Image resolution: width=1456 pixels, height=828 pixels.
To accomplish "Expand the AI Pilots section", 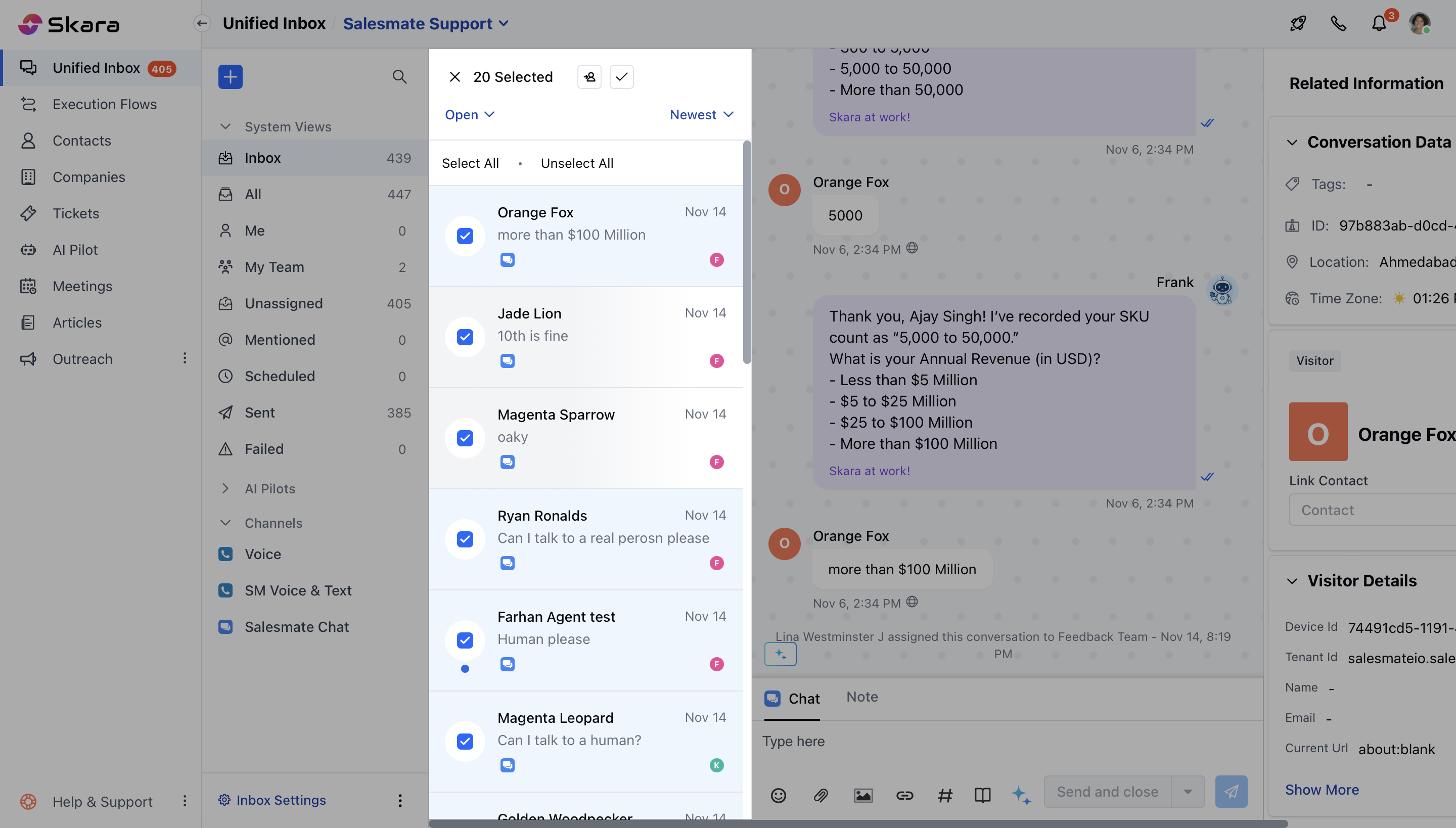I will [x=225, y=488].
